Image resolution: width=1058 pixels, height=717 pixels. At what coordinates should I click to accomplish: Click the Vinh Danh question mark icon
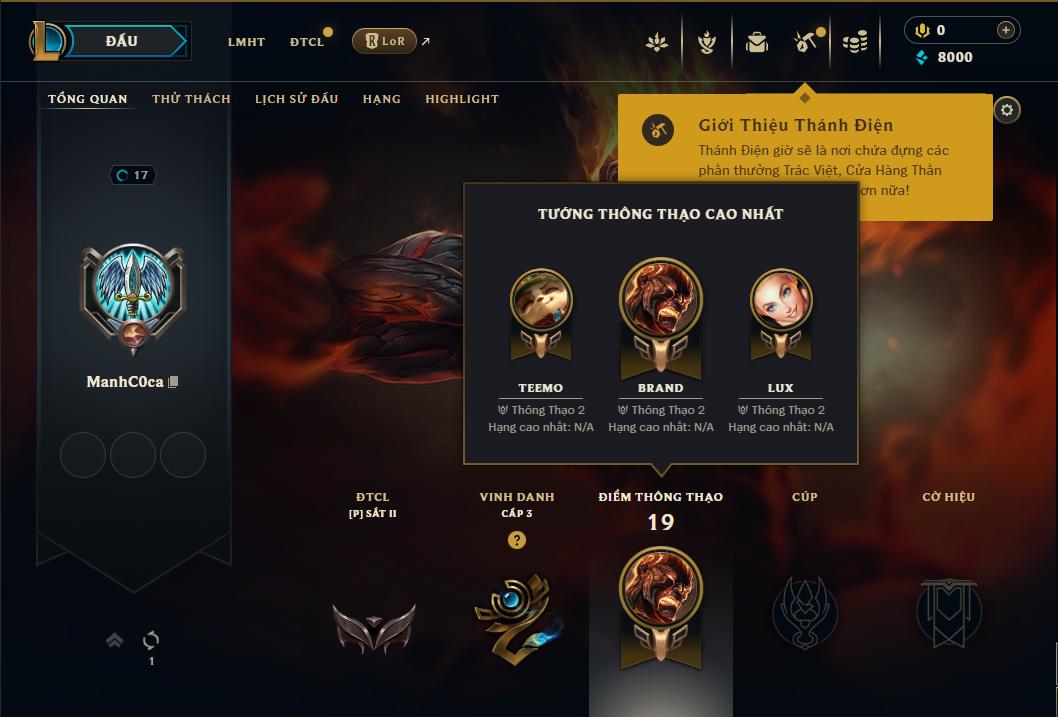click(517, 540)
